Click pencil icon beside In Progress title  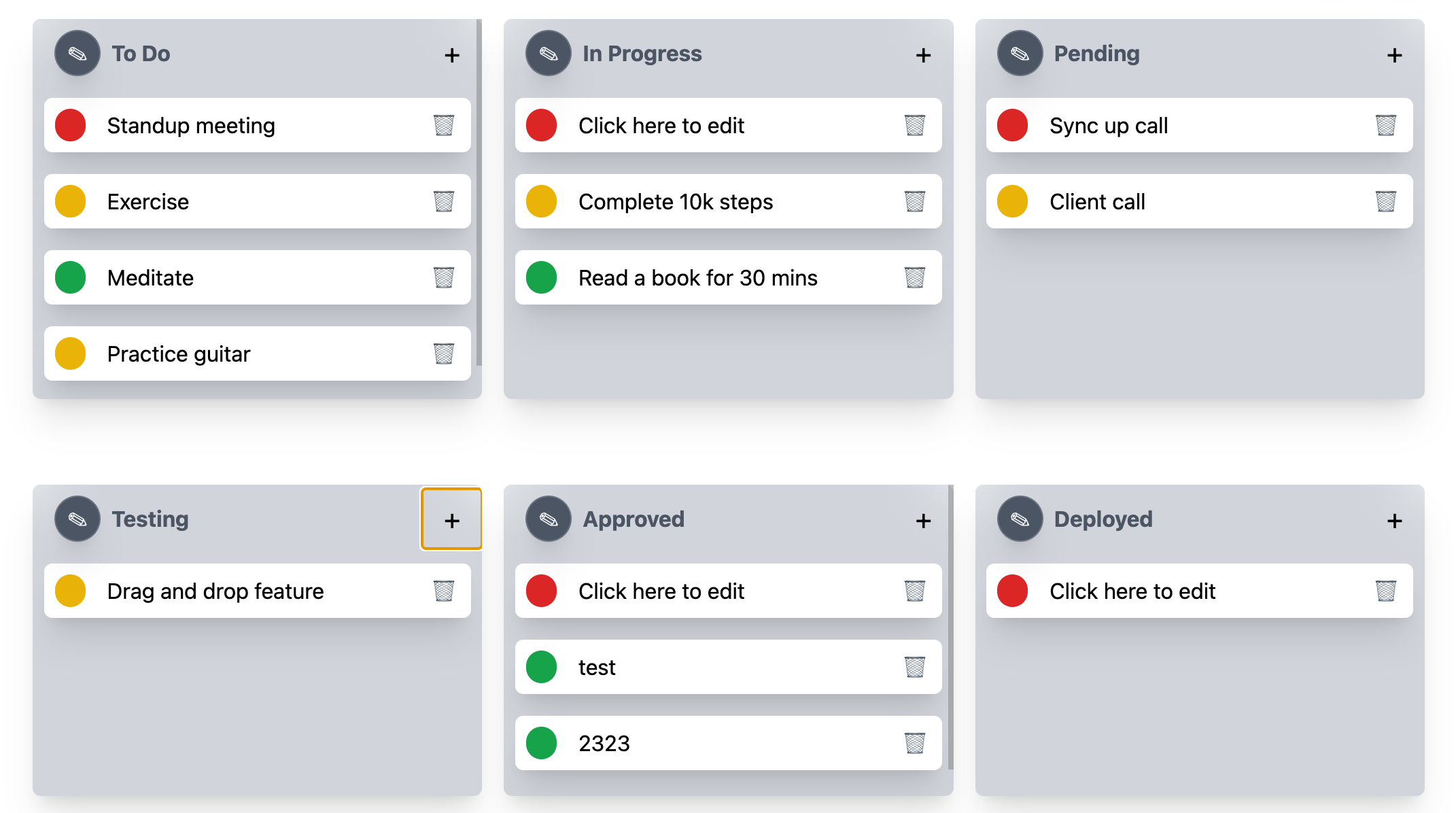click(x=549, y=53)
